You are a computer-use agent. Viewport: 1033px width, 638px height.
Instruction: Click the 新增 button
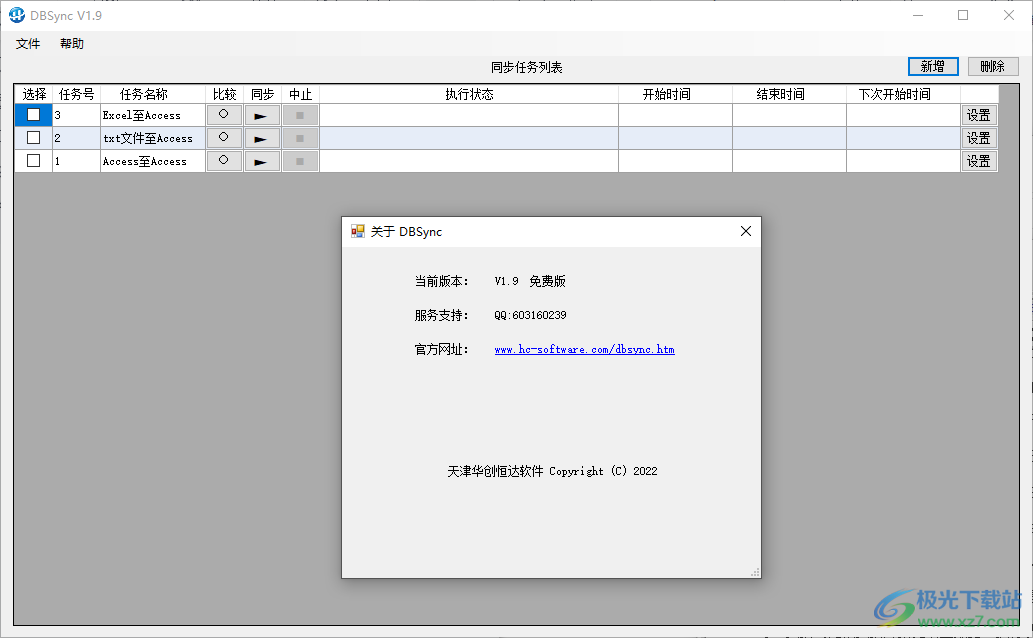(x=933, y=67)
